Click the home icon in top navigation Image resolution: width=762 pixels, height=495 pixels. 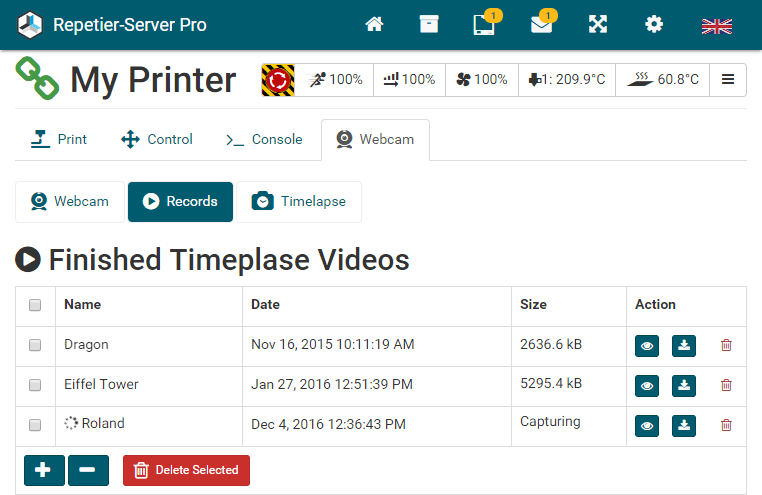click(x=374, y=25)
